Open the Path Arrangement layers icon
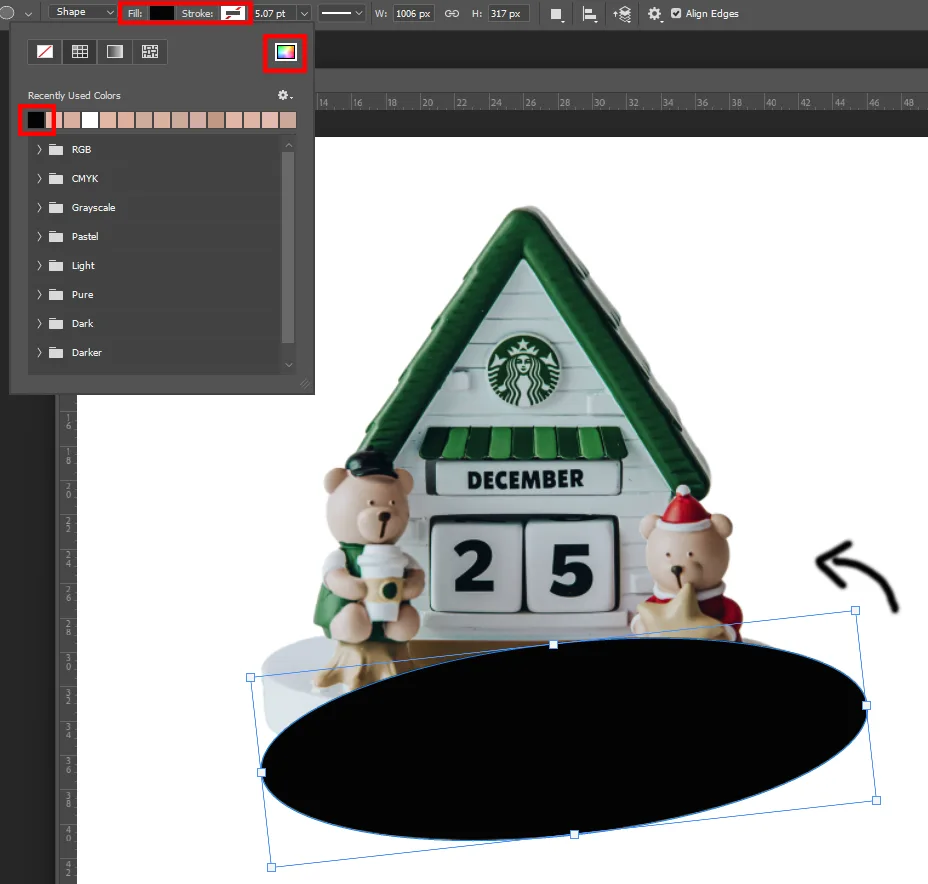The image size is (928, 884). (622, 14)
